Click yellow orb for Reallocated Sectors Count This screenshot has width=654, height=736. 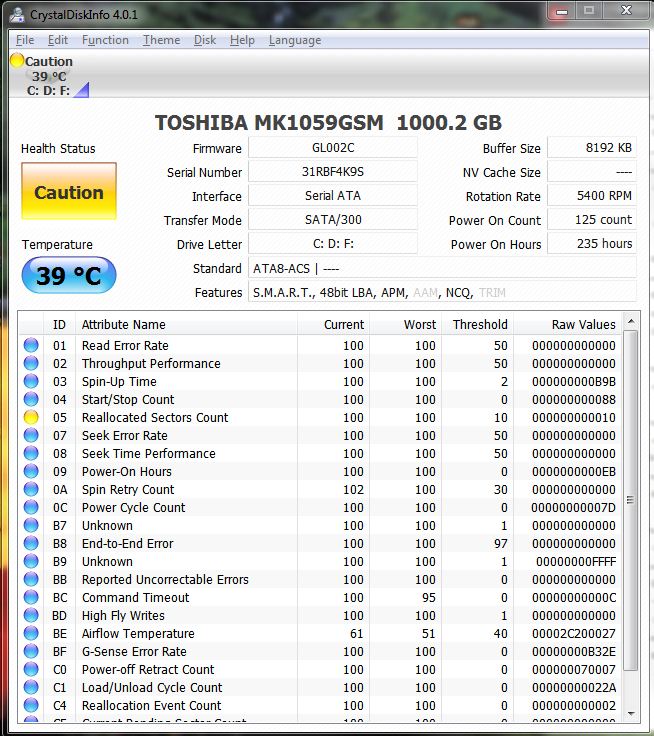[31, 417]
